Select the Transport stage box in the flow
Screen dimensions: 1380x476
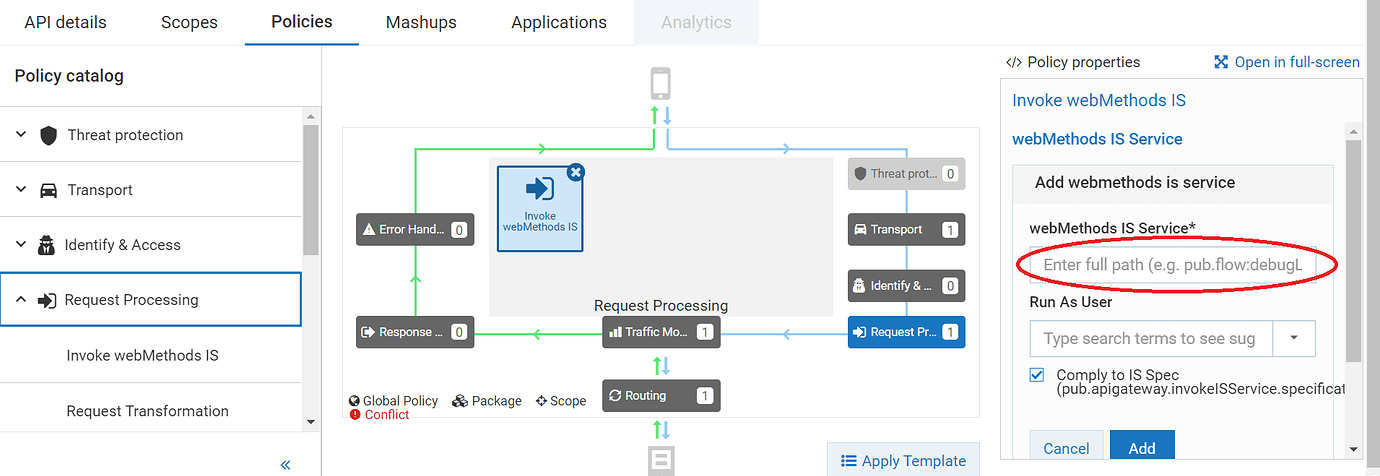pos(906,229)
